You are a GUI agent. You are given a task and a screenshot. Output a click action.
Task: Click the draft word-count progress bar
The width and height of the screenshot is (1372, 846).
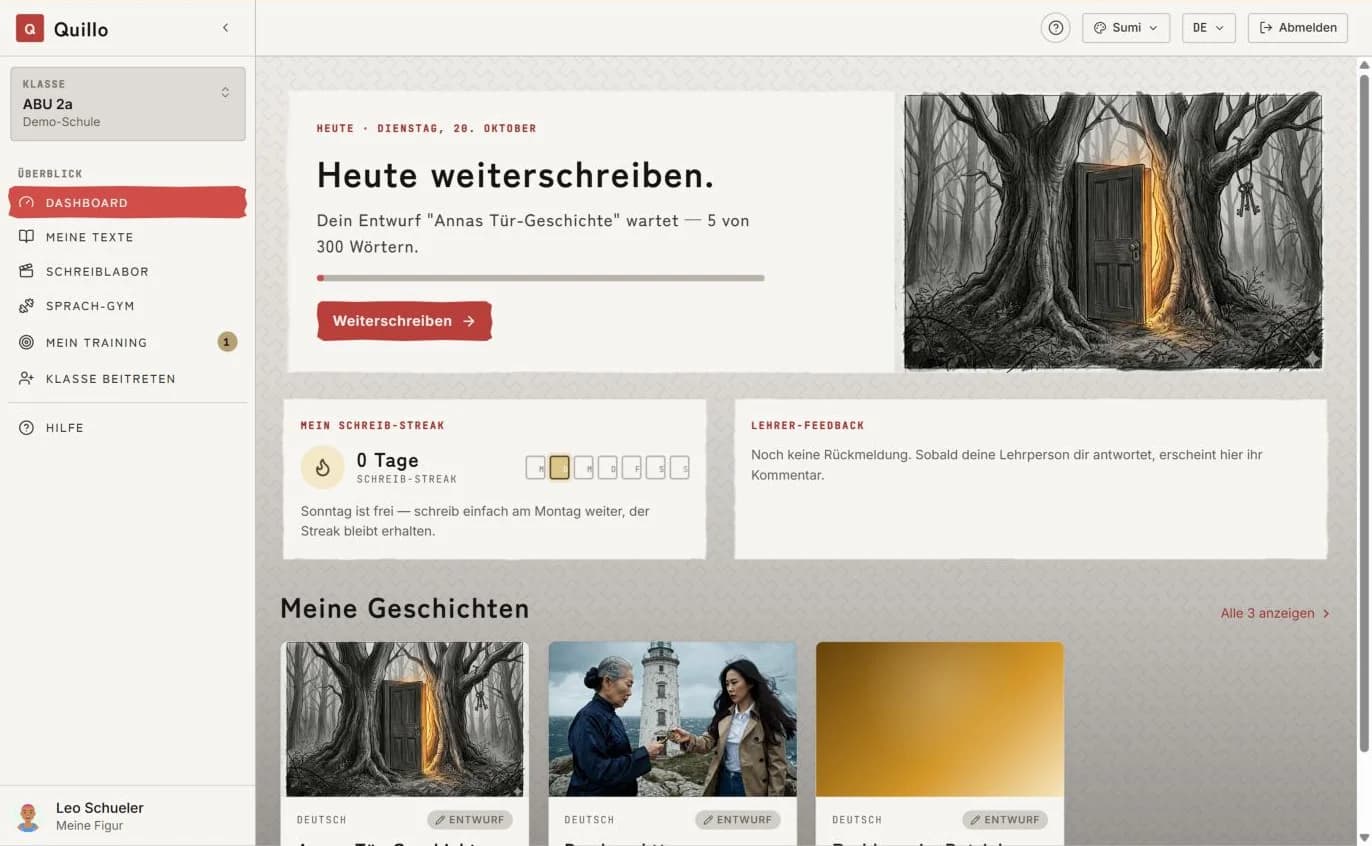(540, 278)
